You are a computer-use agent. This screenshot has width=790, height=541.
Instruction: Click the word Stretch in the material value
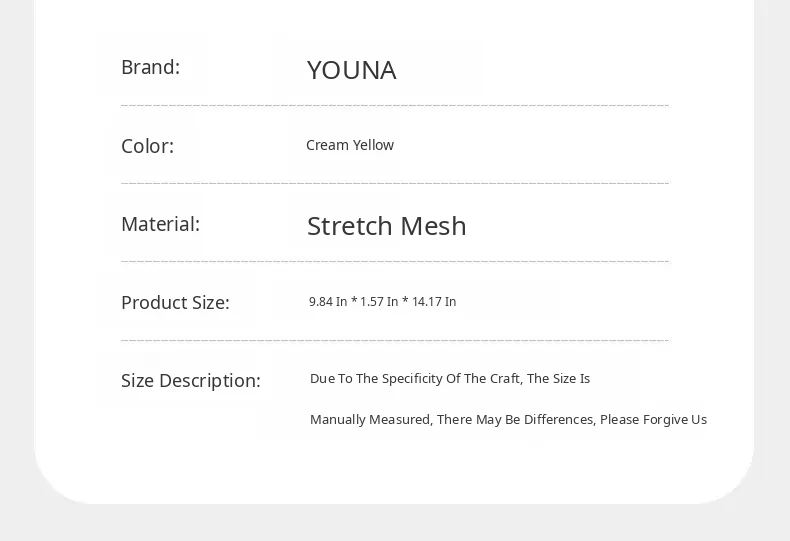pos(346,226)
